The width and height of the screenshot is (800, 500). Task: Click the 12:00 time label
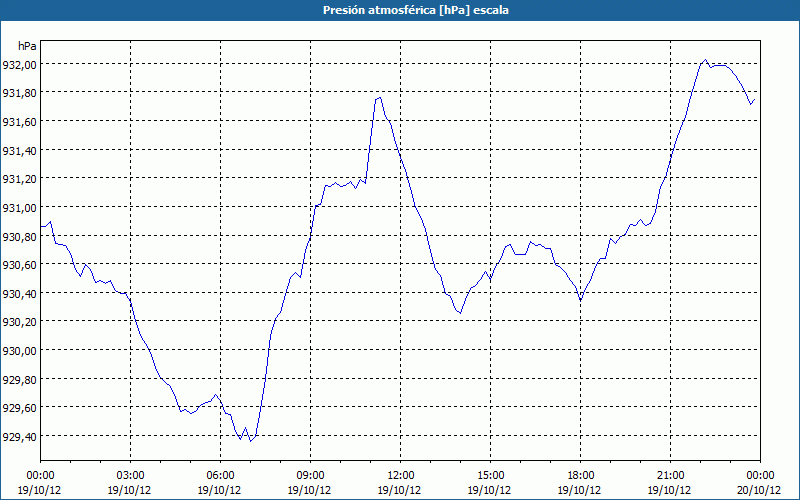coord(401,476)
